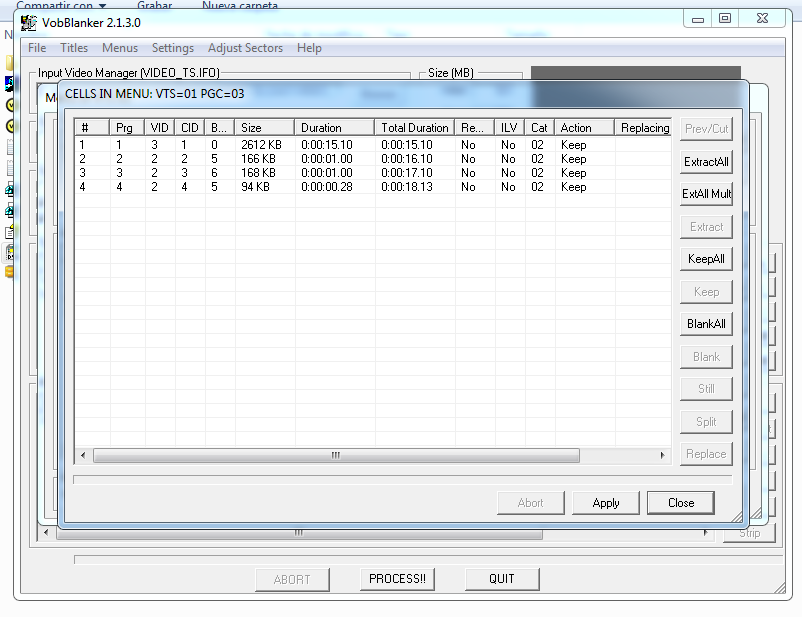Screen dimensions: 802x617
Task: Sort by the Action column header
Action: [x=584, y=128]
